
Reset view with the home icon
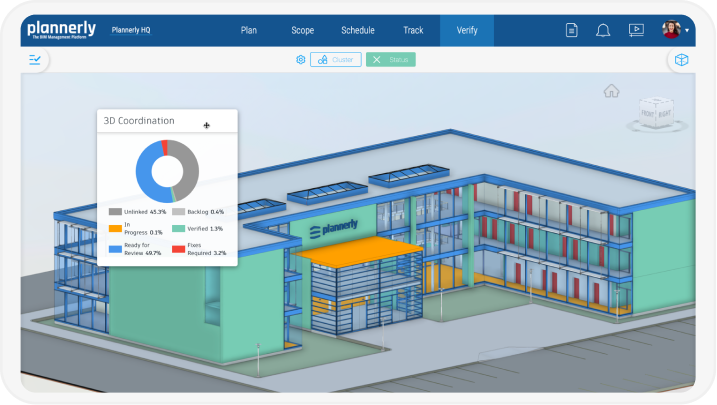(x=611, y=91)
